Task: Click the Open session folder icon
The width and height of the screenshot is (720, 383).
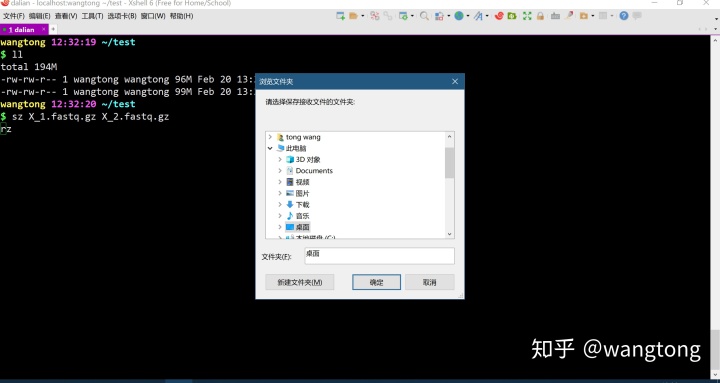Action: 353,16
